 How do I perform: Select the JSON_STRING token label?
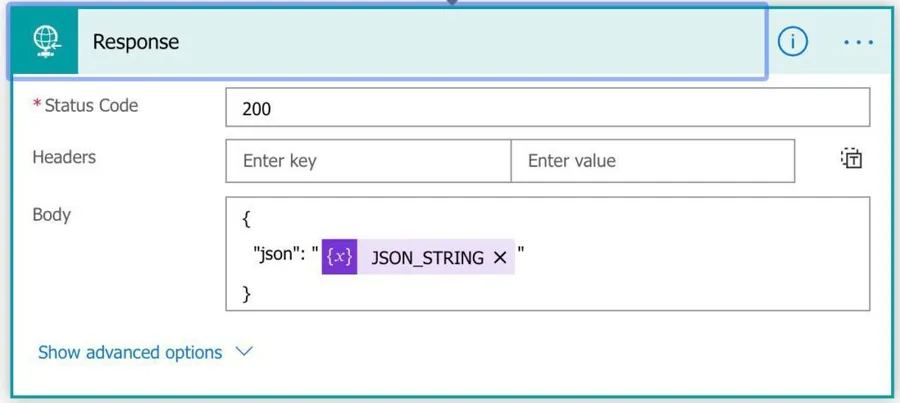[x=427, y=258]
